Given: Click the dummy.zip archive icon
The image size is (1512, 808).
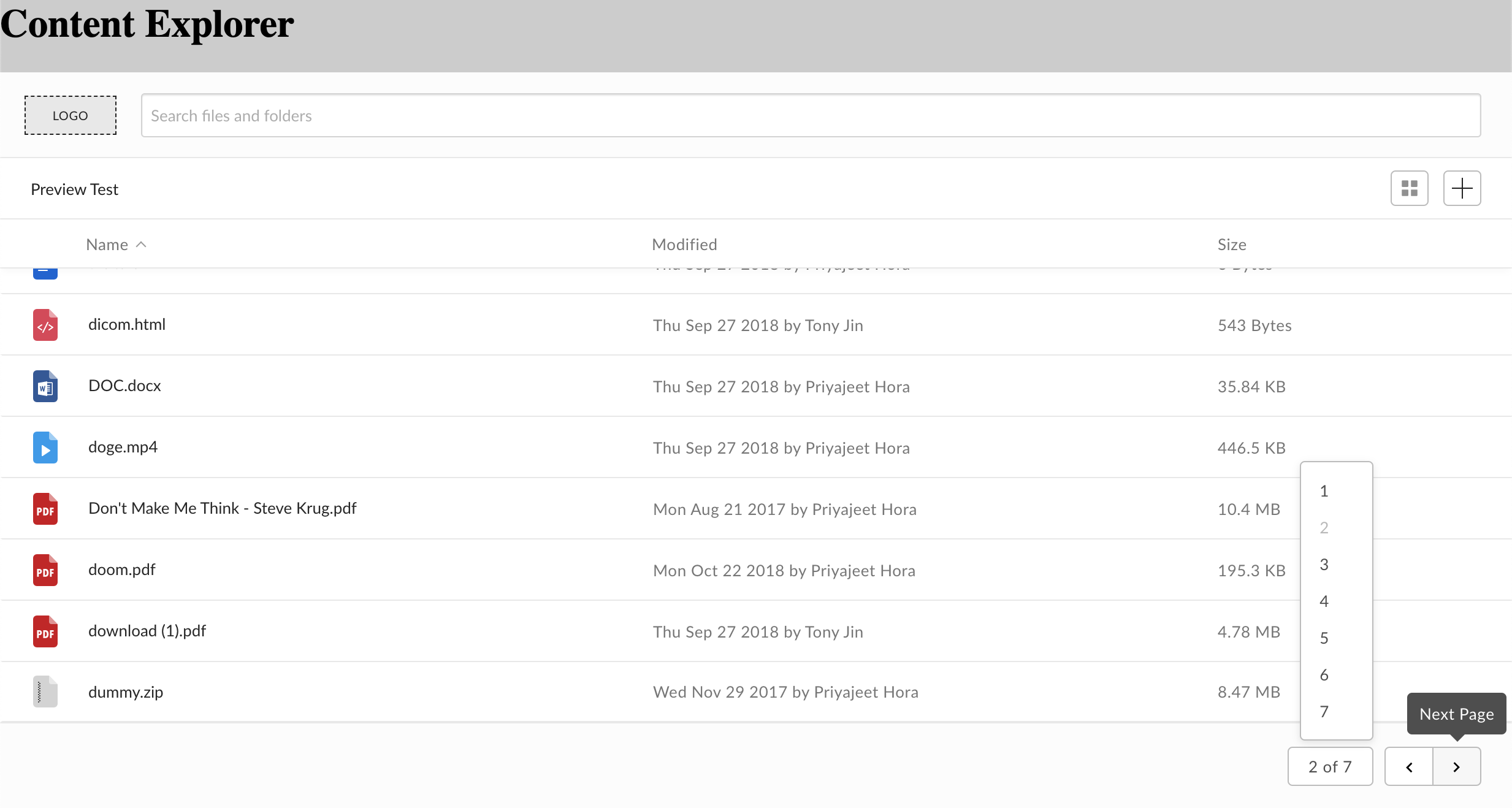Looking at the screenshot, I should click(45, 692).
